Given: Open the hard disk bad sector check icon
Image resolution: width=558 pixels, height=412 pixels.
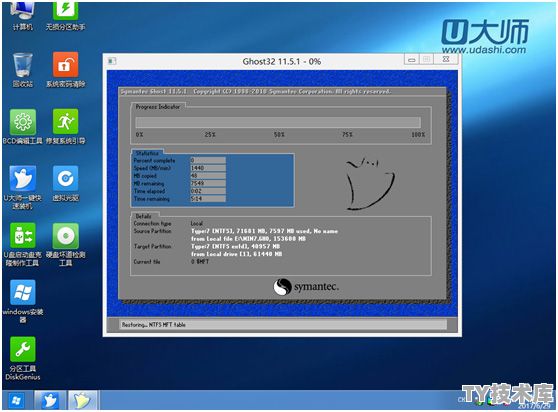Looking at the screenshot, I should pyautogui.click(x=65, y=244).
